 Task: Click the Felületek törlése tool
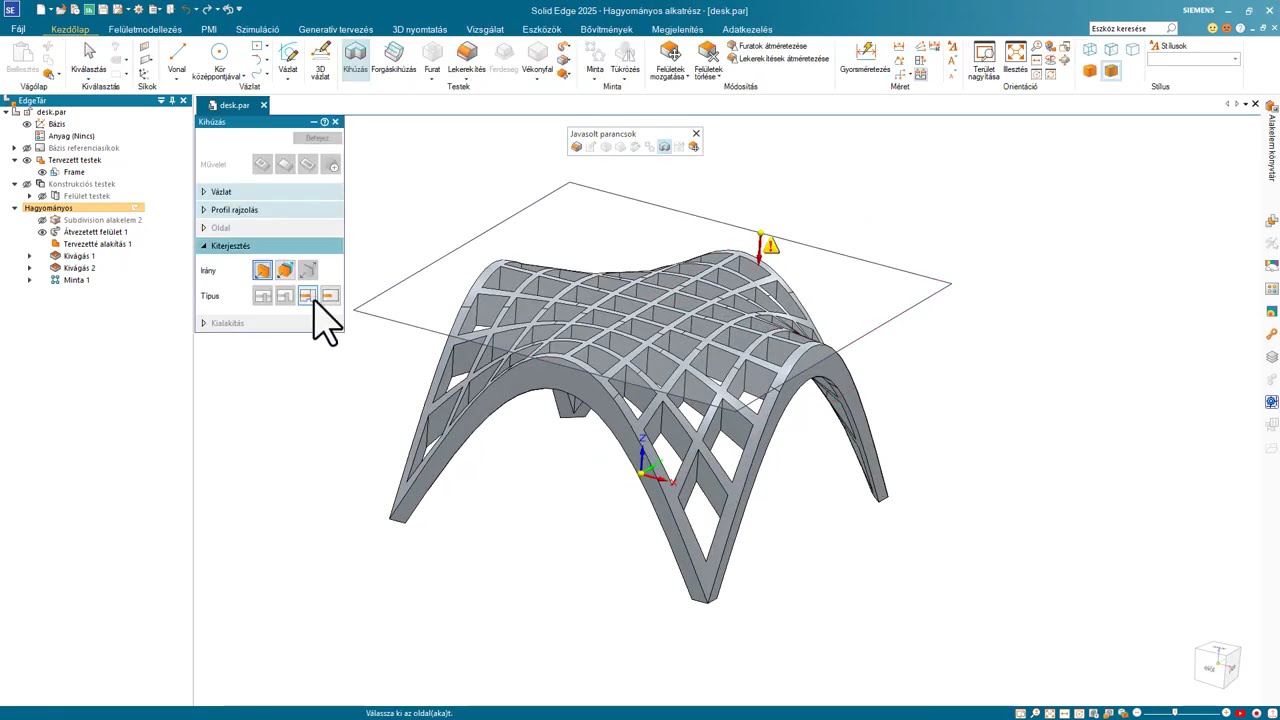click(708, 61)
